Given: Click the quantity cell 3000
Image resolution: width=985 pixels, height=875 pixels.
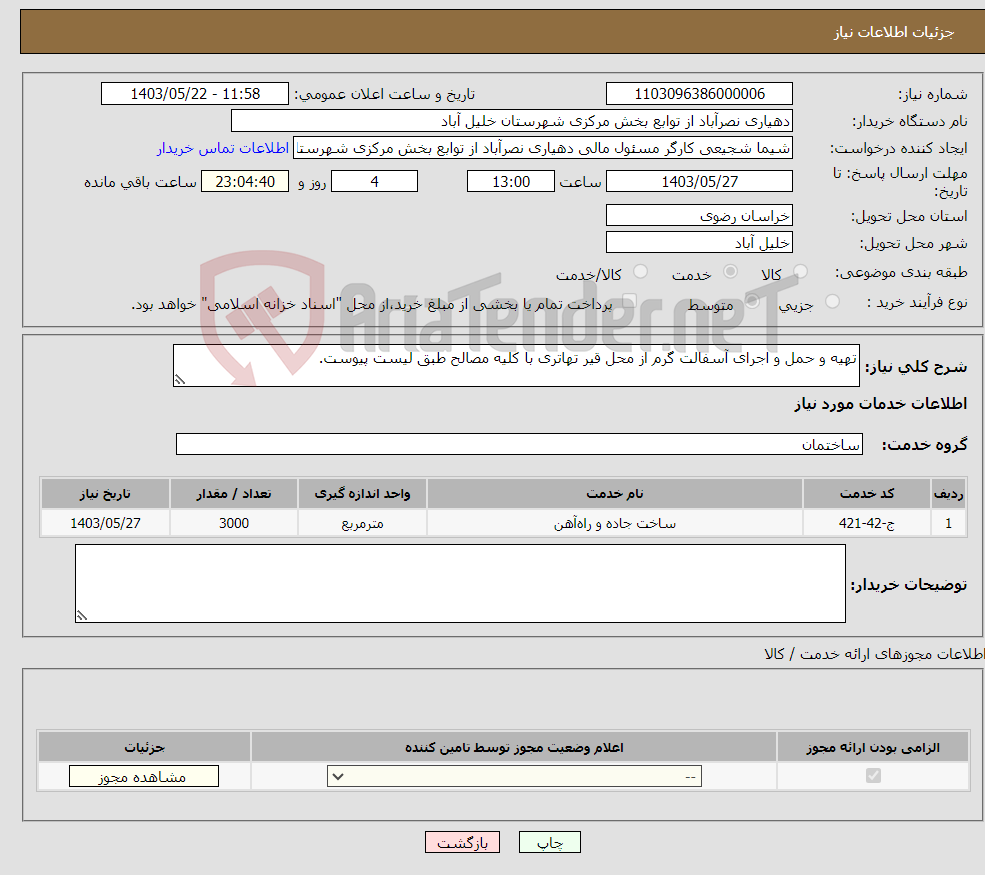Looking at the screenshot, I should pos(234,523).
